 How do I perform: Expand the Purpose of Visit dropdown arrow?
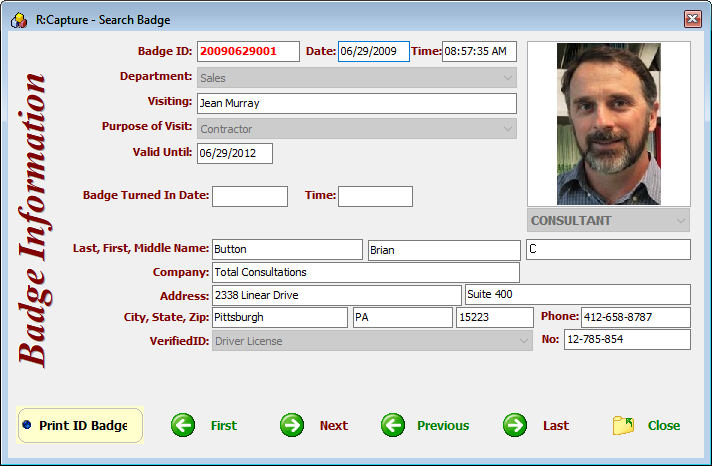click(508, 129)
